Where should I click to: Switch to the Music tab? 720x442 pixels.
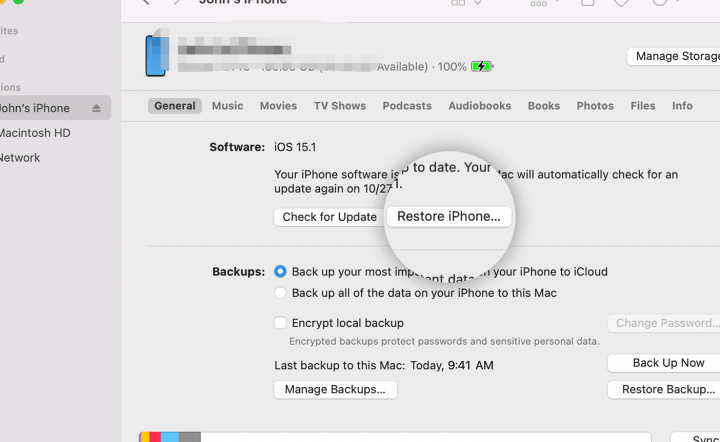coord(227,106)
